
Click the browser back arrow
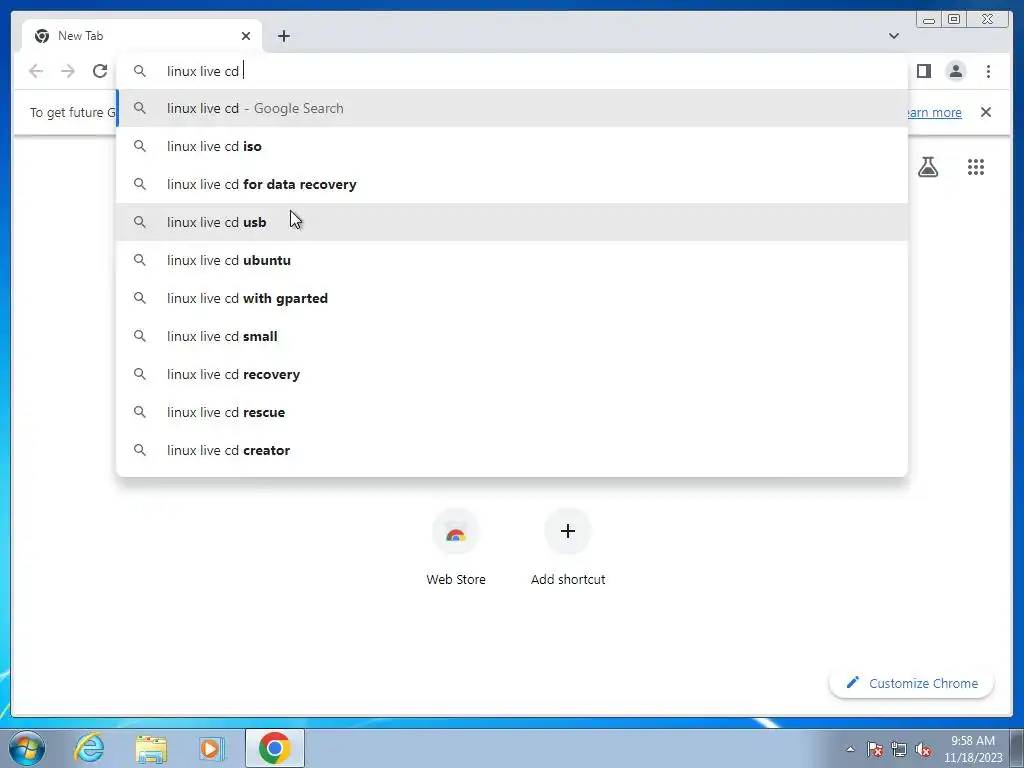(x=36, y=71)
